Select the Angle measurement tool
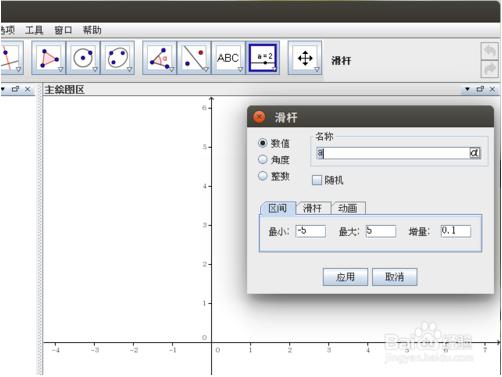This screenshot has width=502, height=377. point(159,58)
